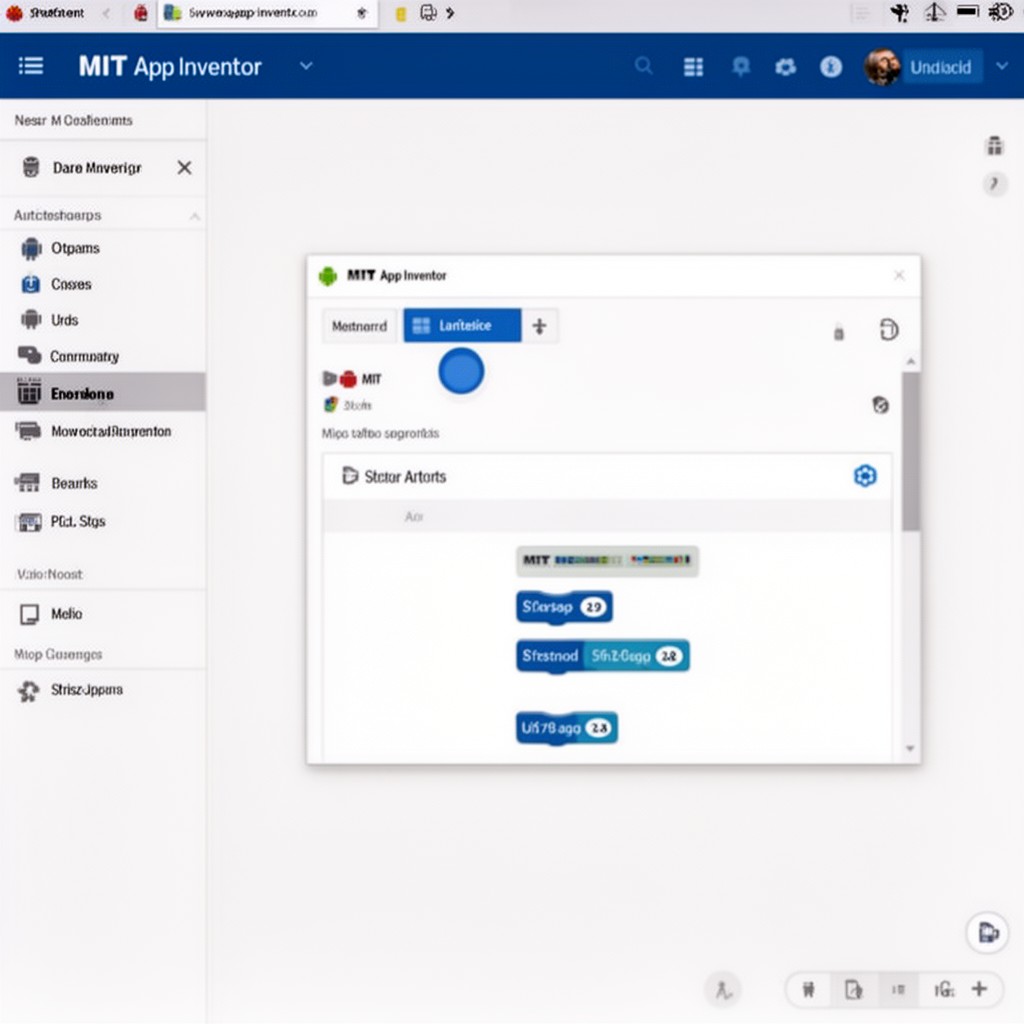Click the floating document button at bottom right

pos(987,932)
